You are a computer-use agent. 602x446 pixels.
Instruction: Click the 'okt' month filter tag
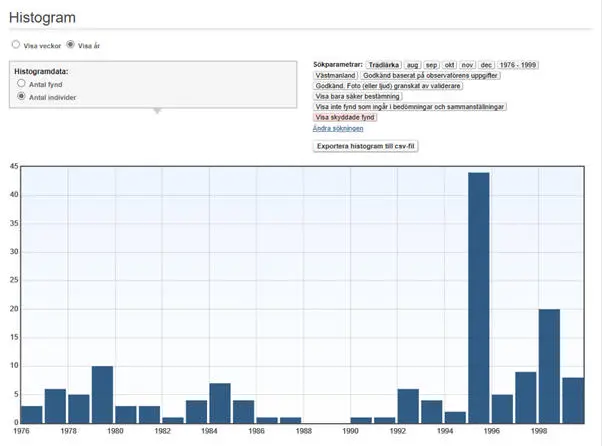[x=450, y=65]
